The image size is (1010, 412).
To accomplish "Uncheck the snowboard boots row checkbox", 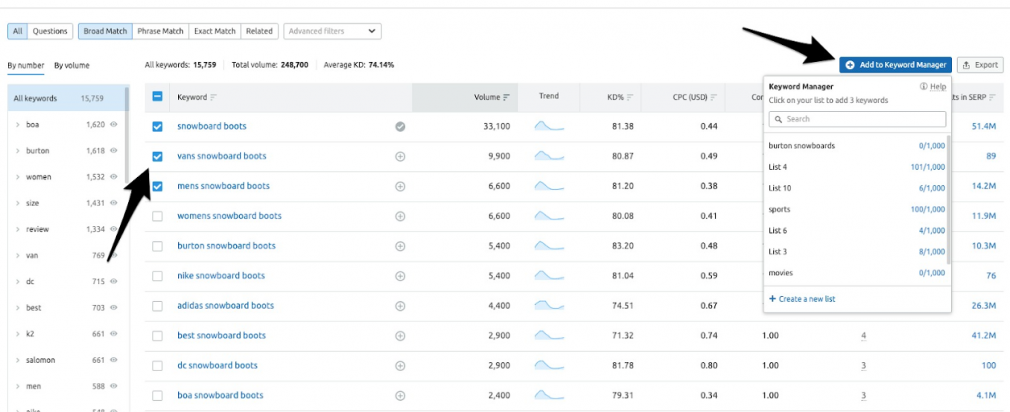I will pyautogui.click(x=157, y=127).
